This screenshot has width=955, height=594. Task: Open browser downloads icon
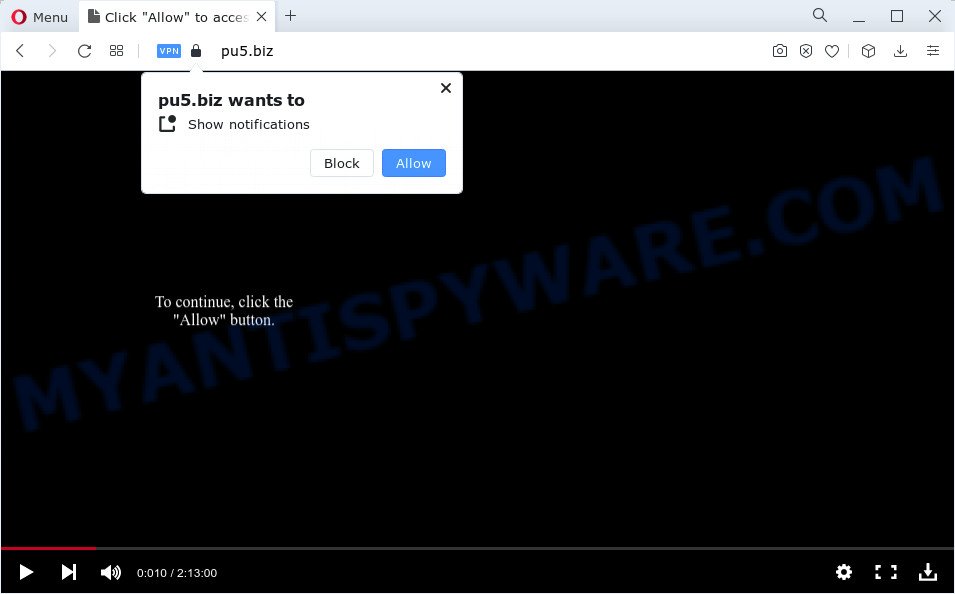pos(900,51)
